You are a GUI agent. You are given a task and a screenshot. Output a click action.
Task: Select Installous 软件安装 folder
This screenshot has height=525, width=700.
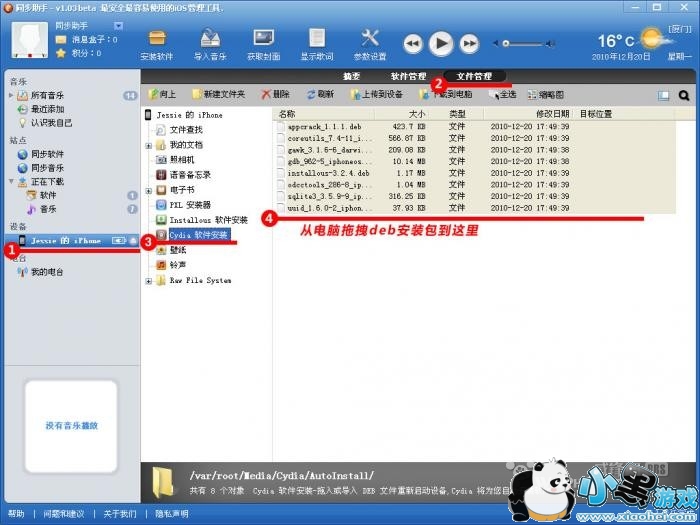click(x=208, y=220)
